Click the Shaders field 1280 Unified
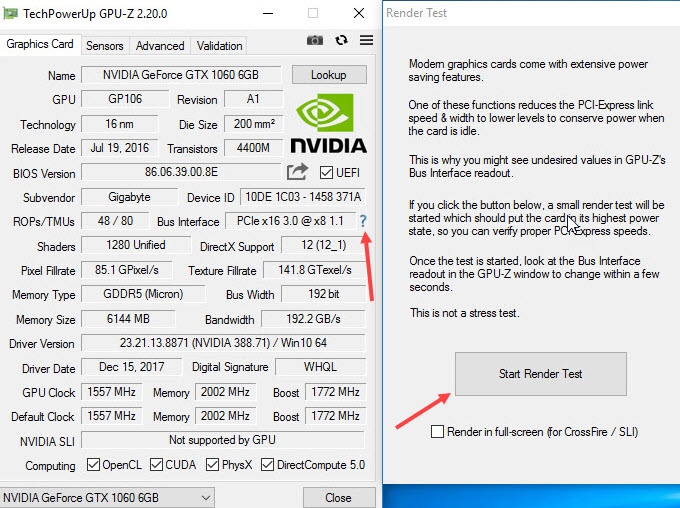This screenshot has height=508, width=680. point(136,245)
